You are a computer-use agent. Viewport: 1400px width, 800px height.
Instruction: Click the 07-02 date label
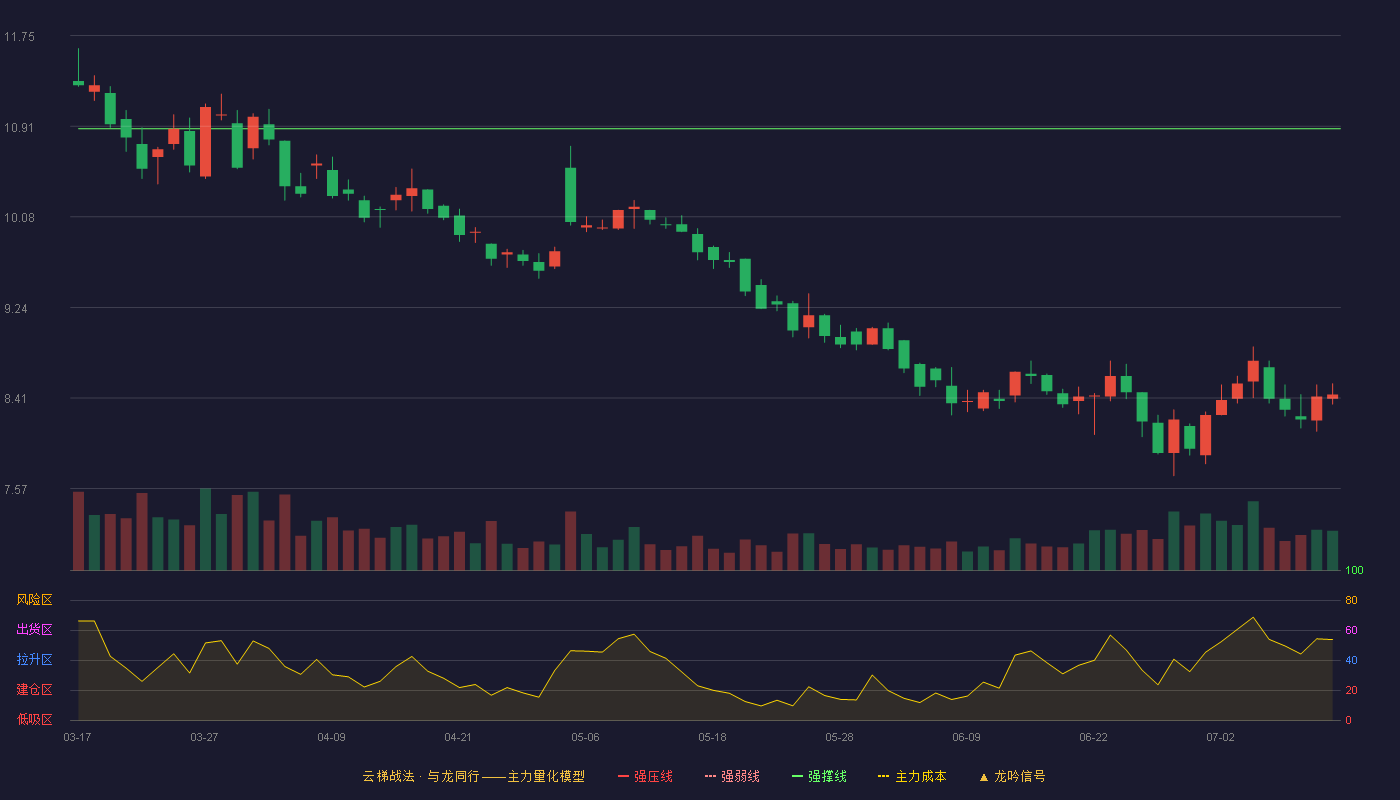click(x=1220, y=737)
